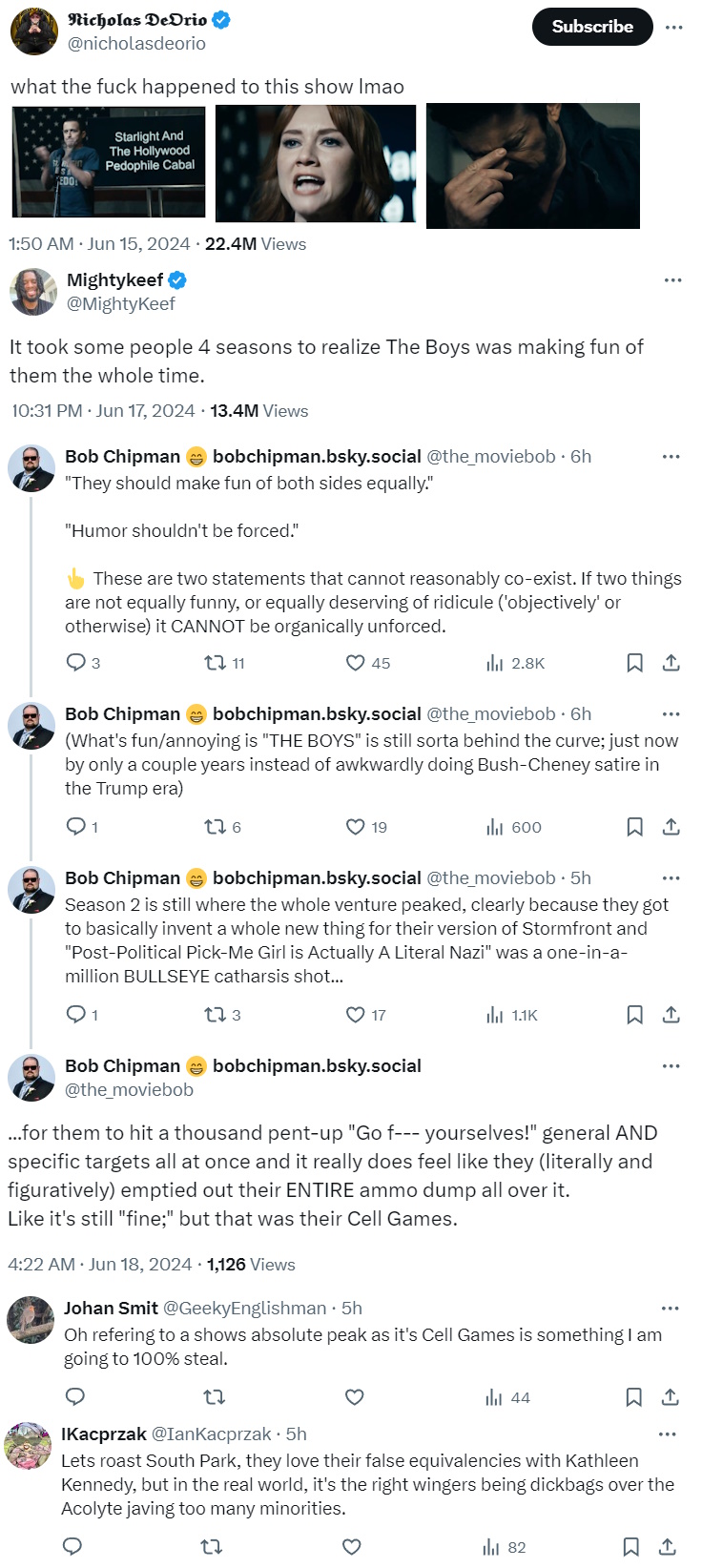Image resolution: width=702 pixels, height=1568 pixels.
Task: Open the @MightyKeef profile handle
Action: coord(120,303)
